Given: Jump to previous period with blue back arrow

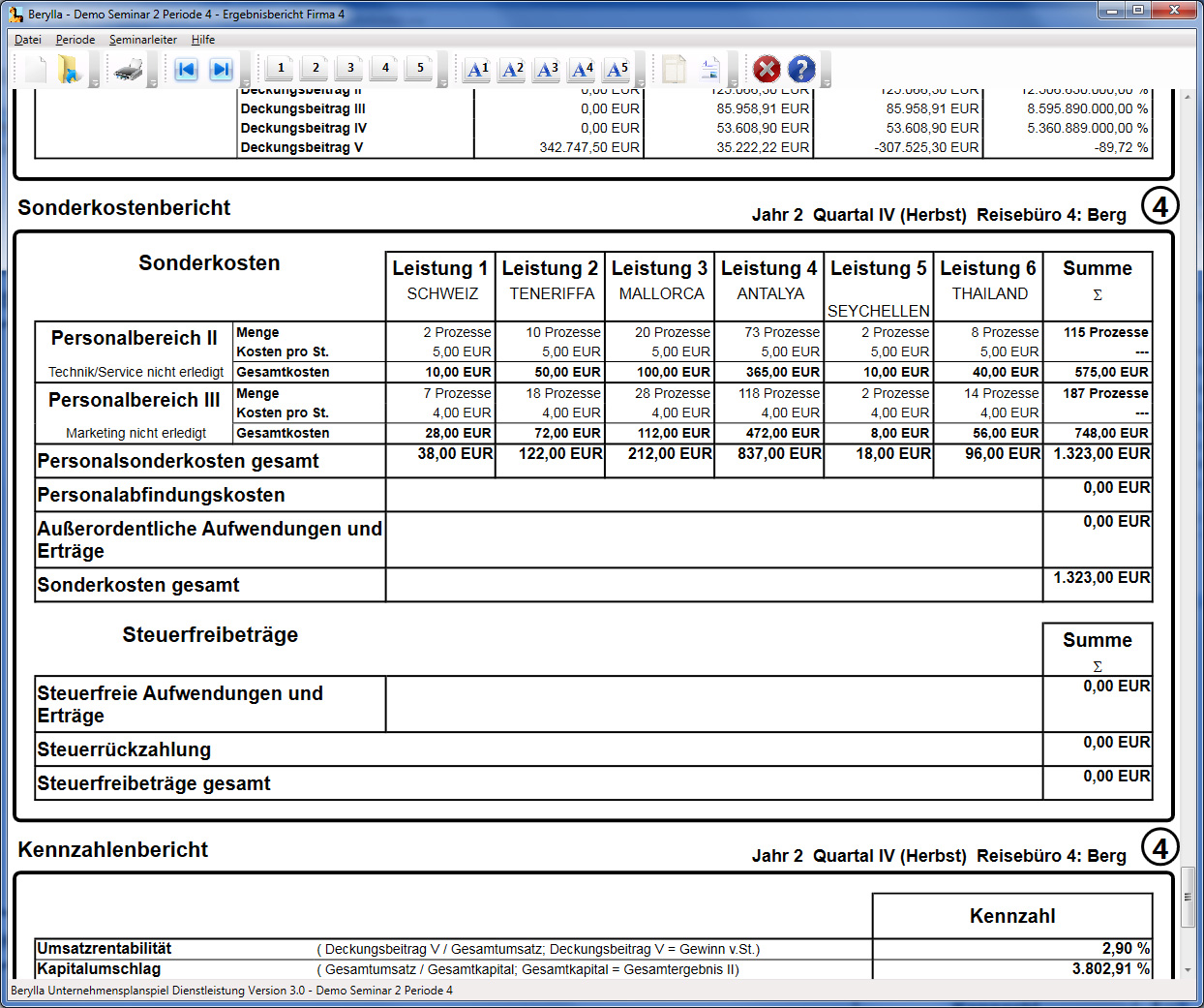Looking at the screenshot, I should (186, 69).
